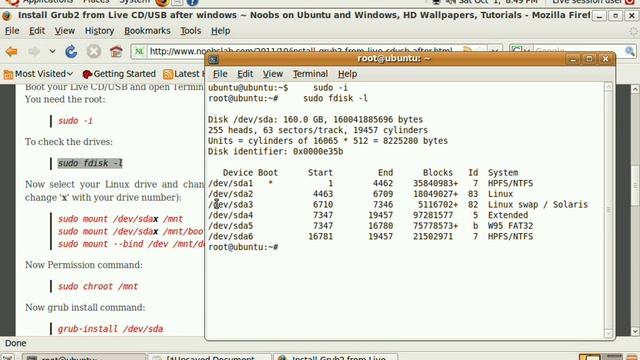The height and width of the screenshot is (360, 640).
Task: Open Firefox Bookmarks menu
Action: [x=147, y=31]
